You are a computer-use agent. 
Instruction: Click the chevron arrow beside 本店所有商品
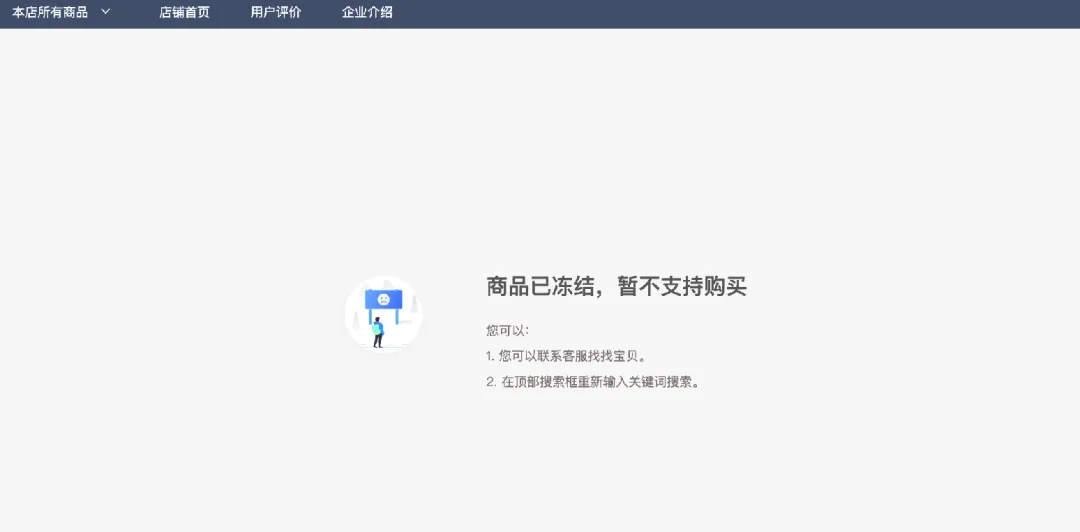106,12
